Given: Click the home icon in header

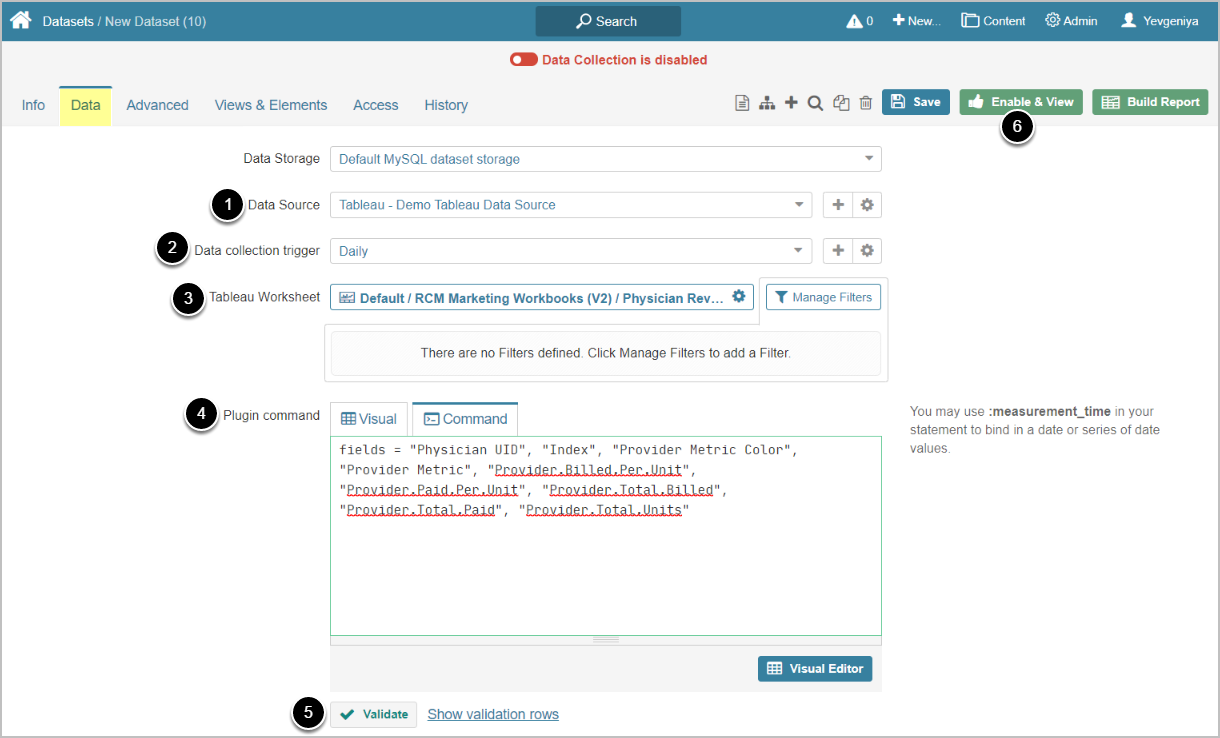Looking at the screenshot, I should (x=21, y=20).
